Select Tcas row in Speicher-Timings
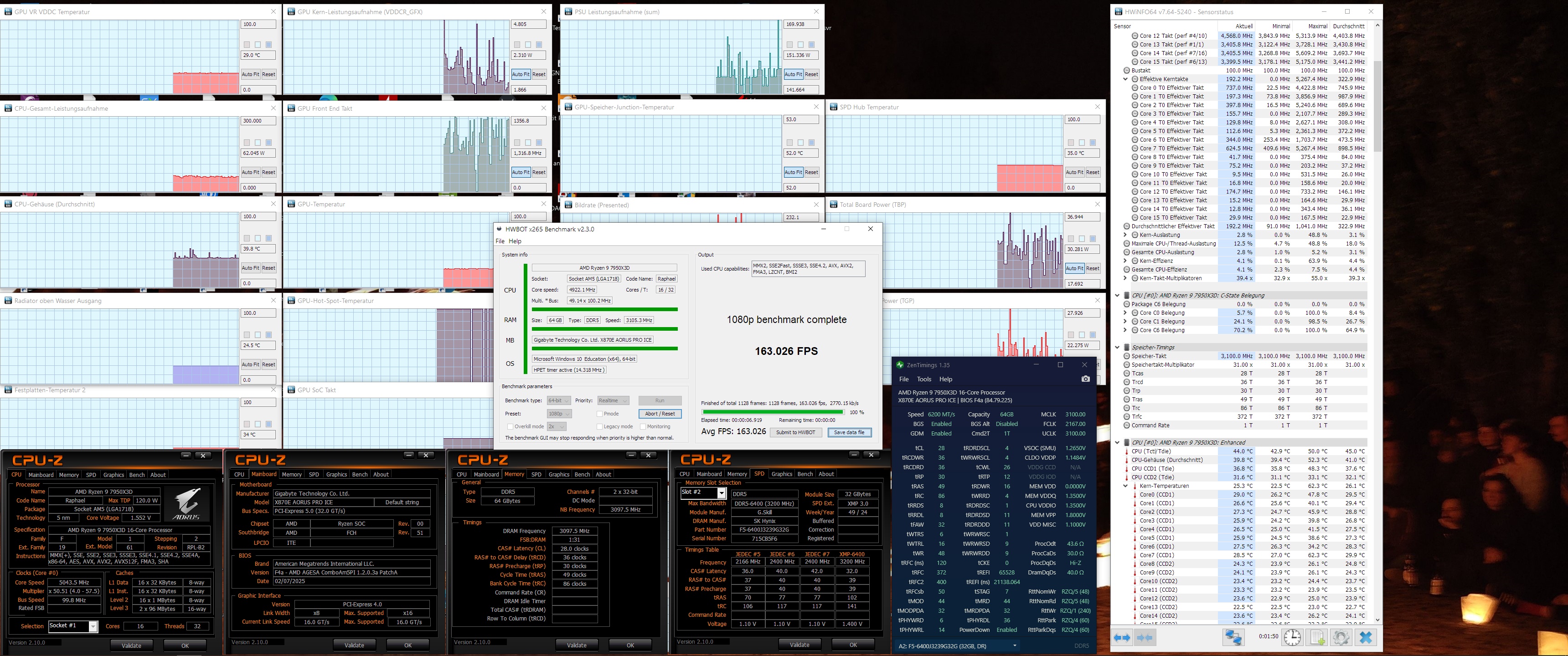This screenshot has height=656, width=1568. coord(1239,374)
